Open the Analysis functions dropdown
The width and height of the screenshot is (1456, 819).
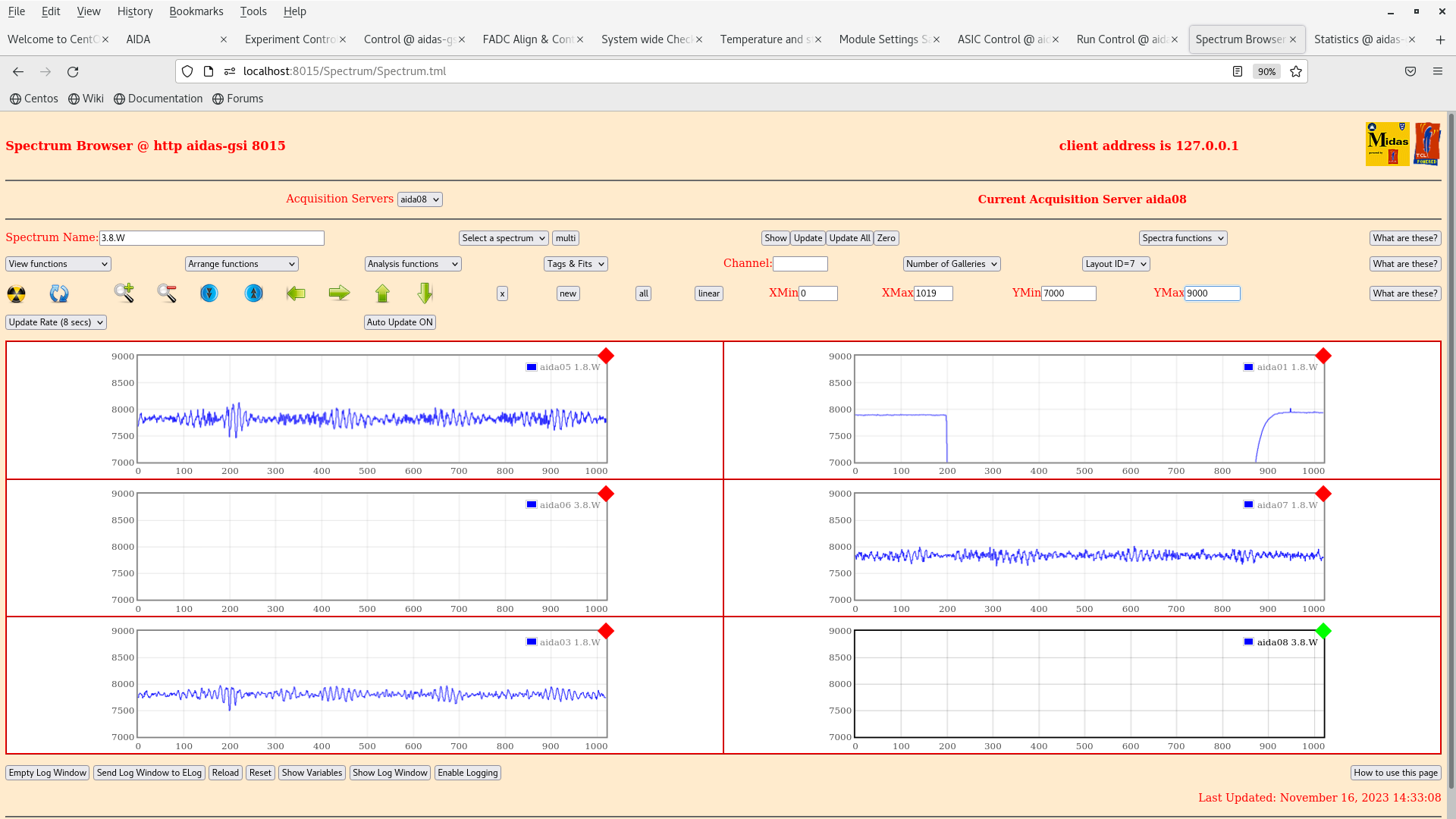pos(413,264)
